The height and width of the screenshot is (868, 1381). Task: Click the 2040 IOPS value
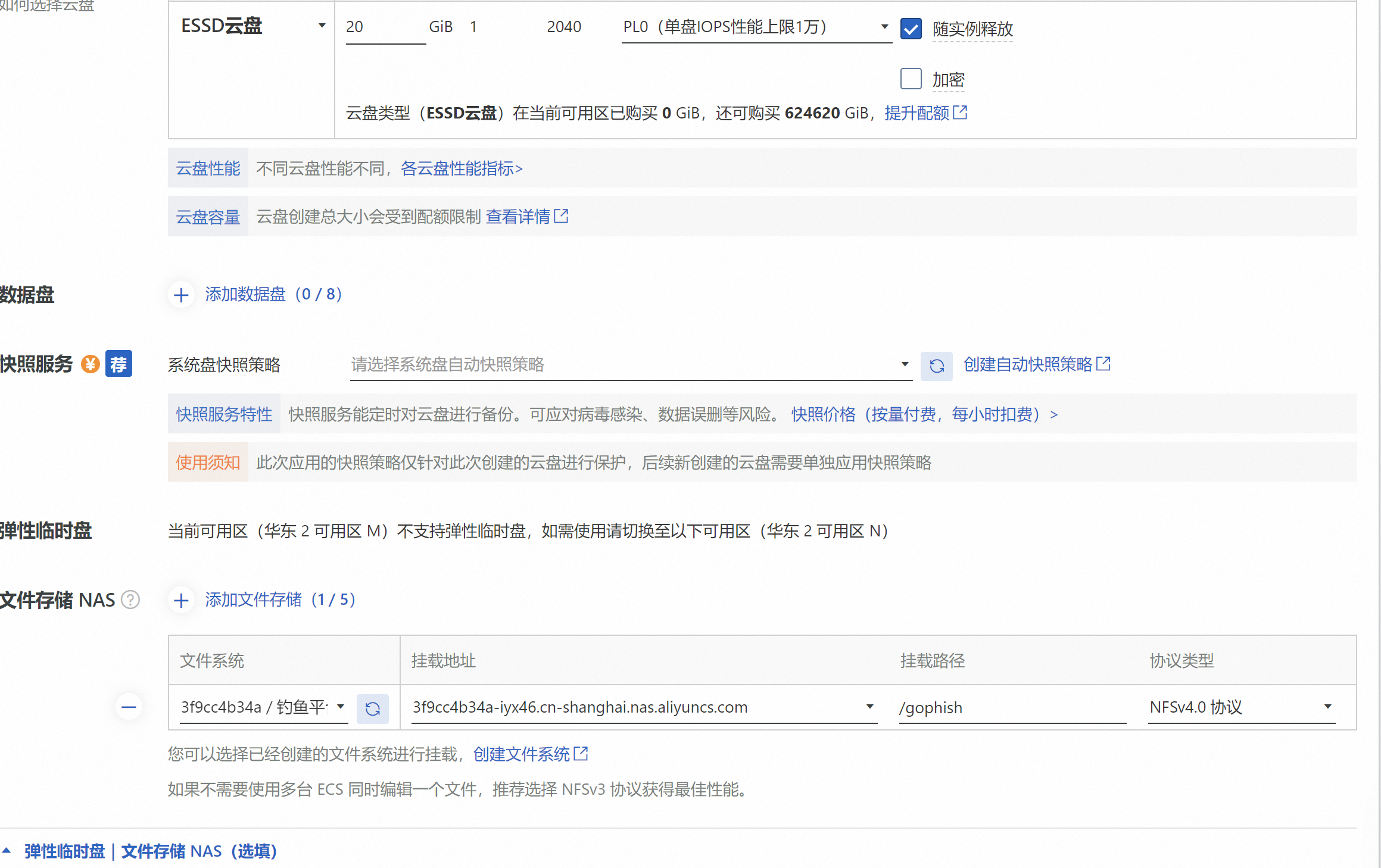click(x=564, y=27)
